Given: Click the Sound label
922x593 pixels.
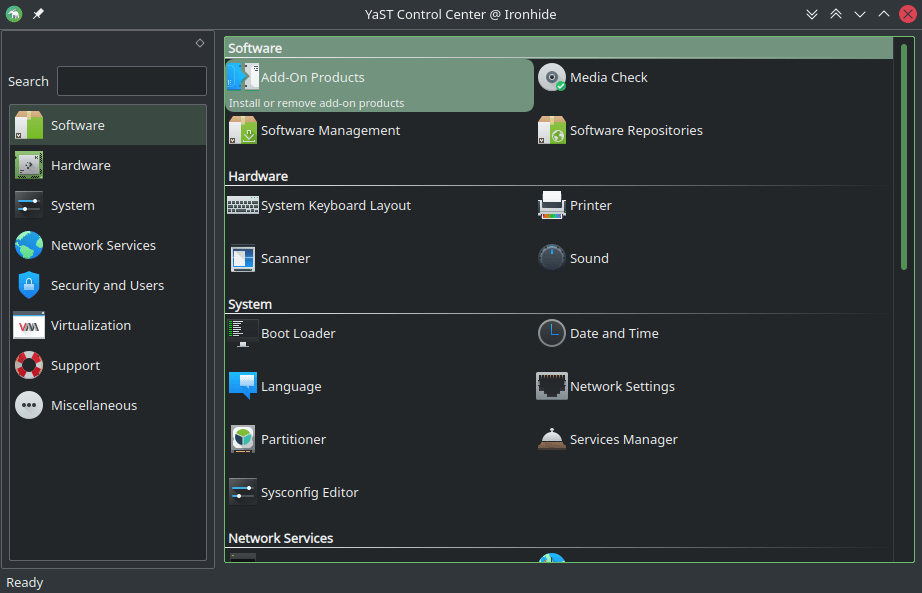Looking at the screenshot, I should [589, 258].
